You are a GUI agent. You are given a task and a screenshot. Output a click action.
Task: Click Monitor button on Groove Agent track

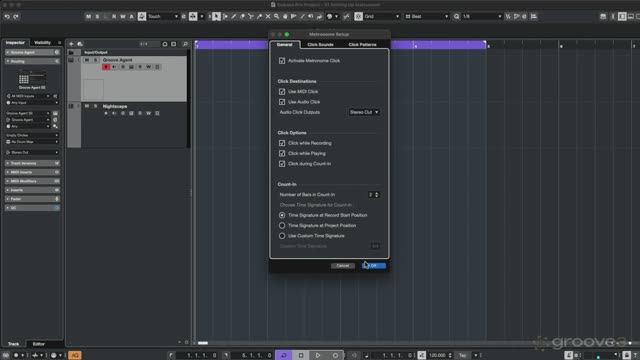point(114,67)
